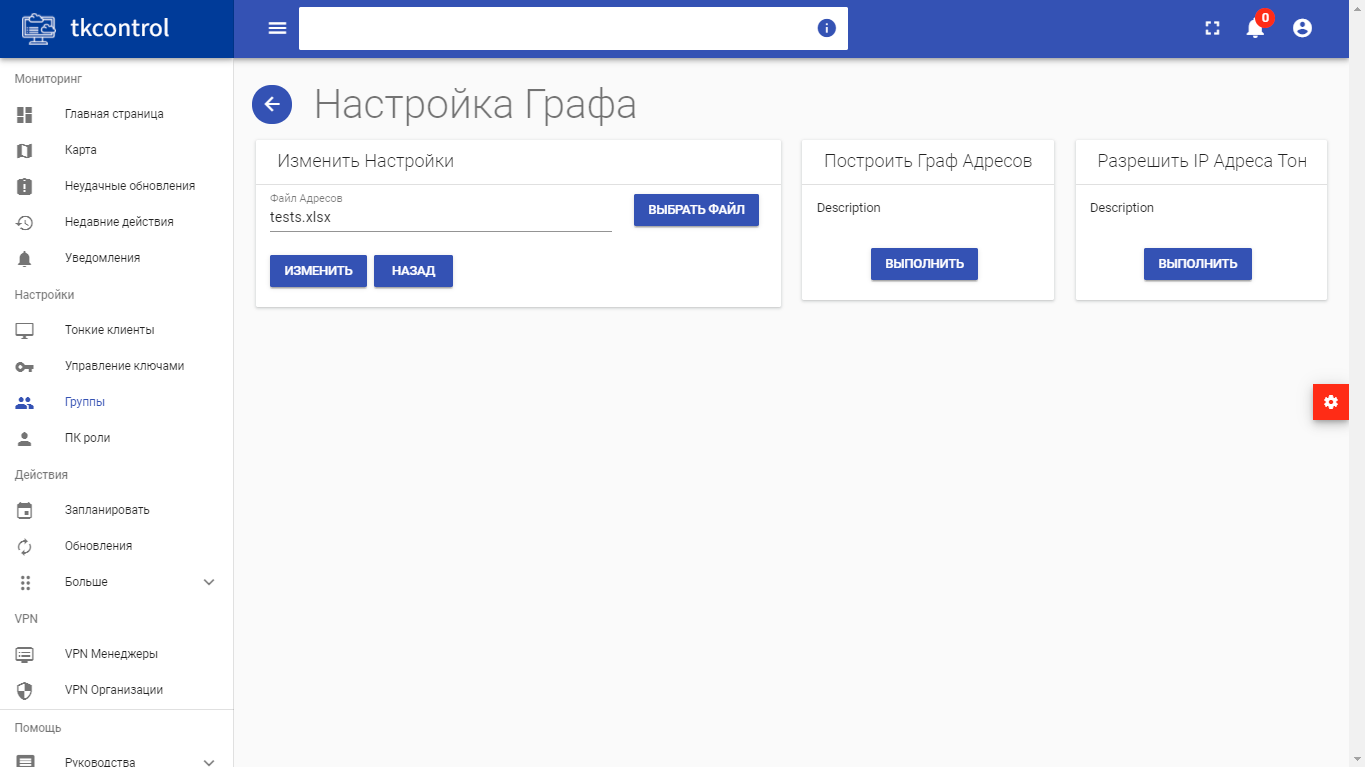Open Главная страница in sidebar
This screenshot has height=767, width=1365.
tap(116, 114)
